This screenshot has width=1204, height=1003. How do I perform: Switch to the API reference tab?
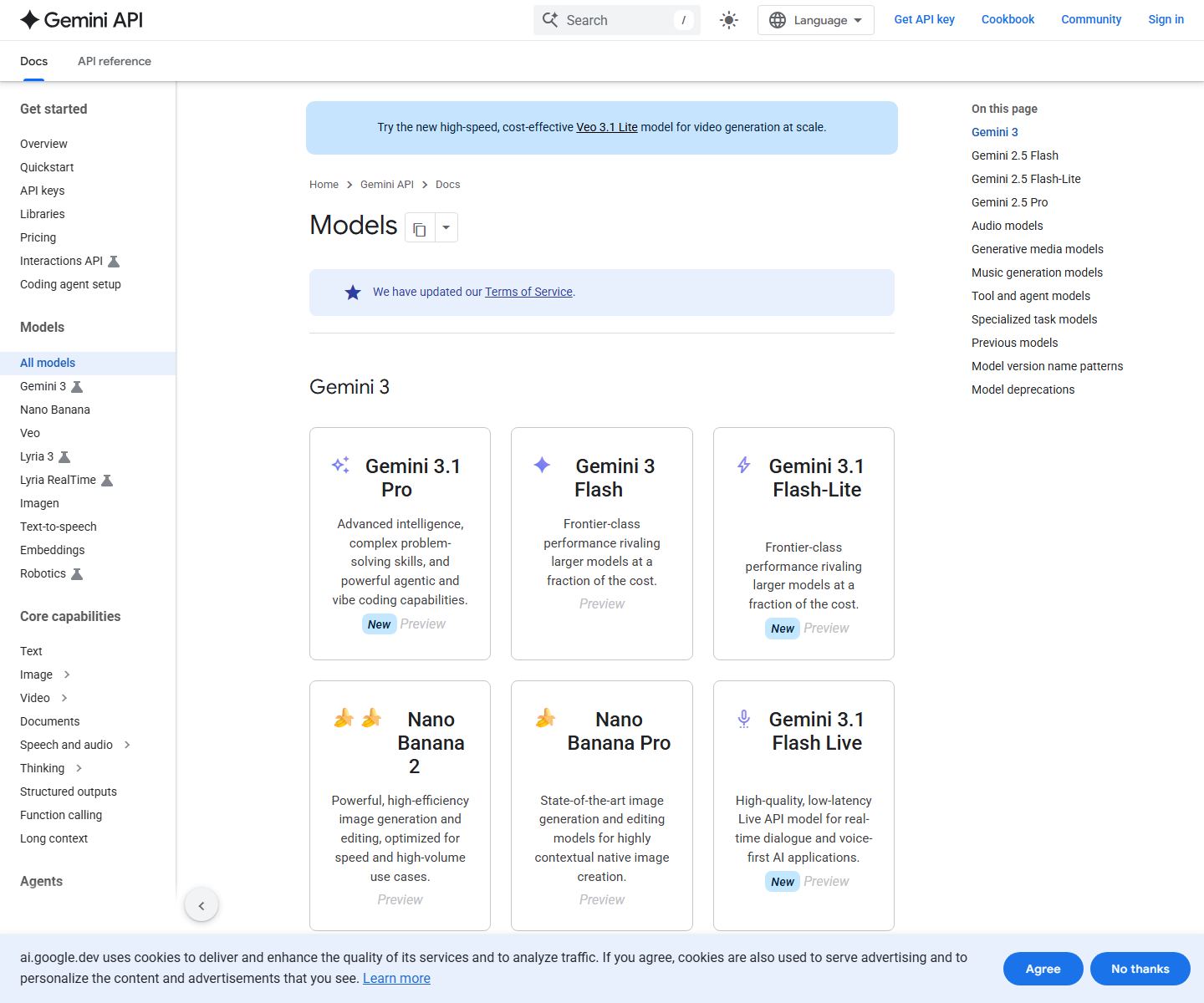point(115,61)
